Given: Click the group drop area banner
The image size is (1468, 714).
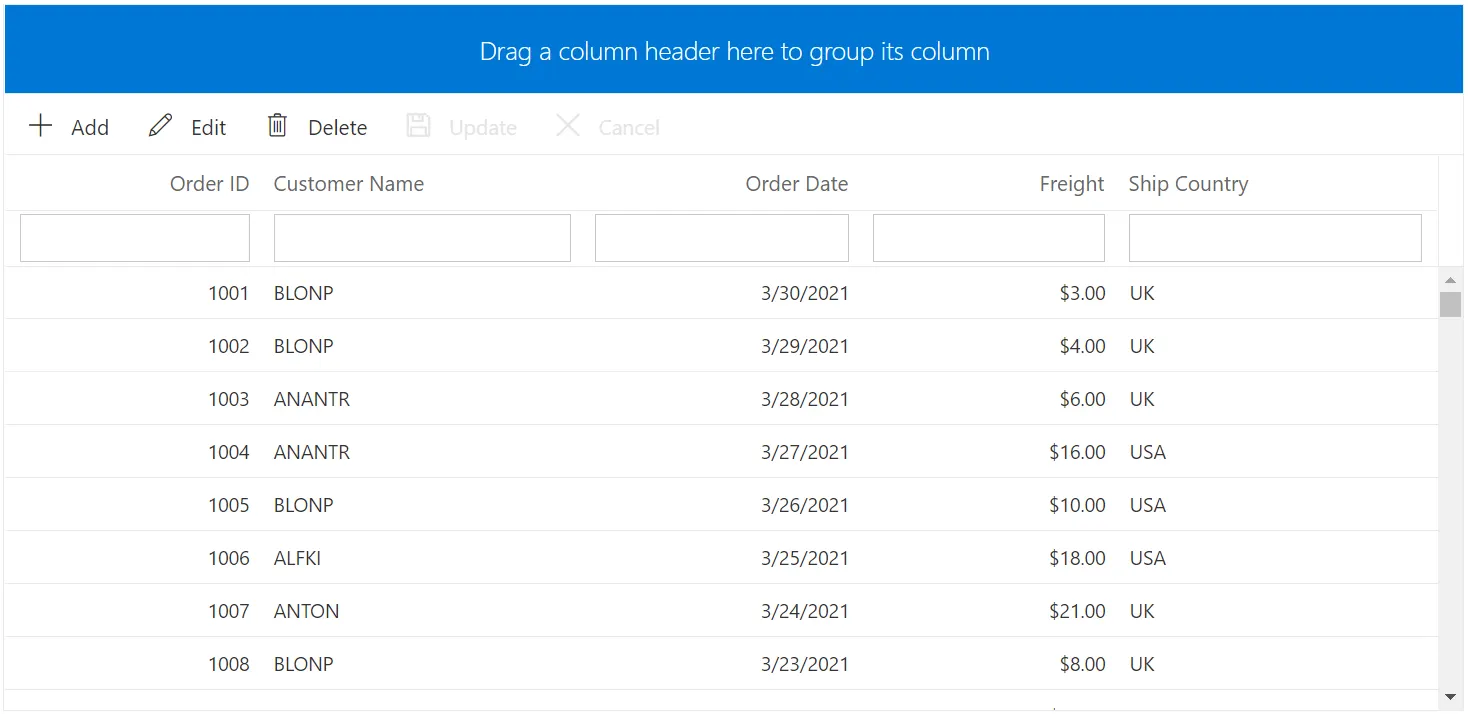Looking at the screenshot, I should tap(733, 50).
